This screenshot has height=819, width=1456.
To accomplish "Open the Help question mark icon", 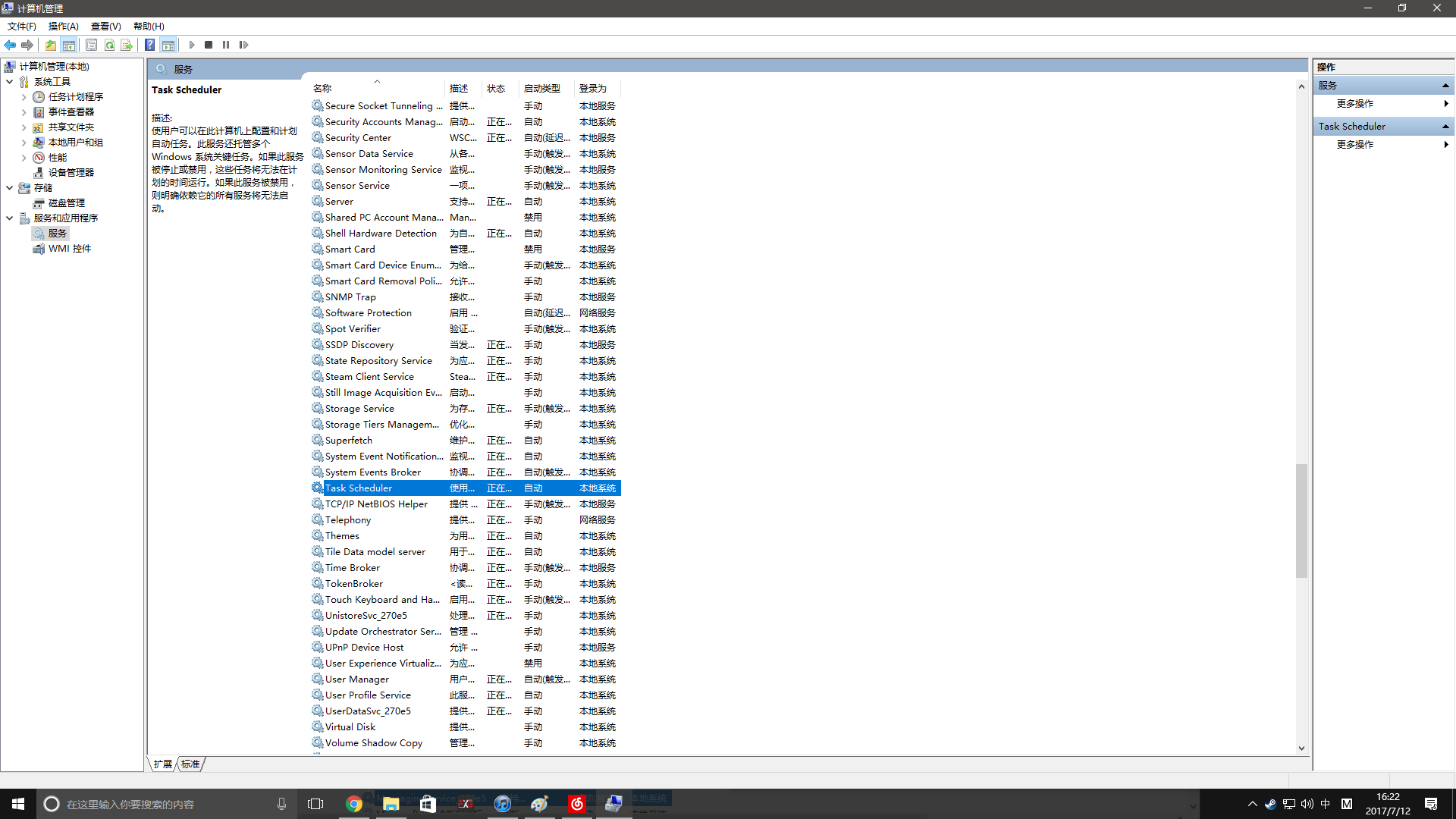I will (150, 45).
